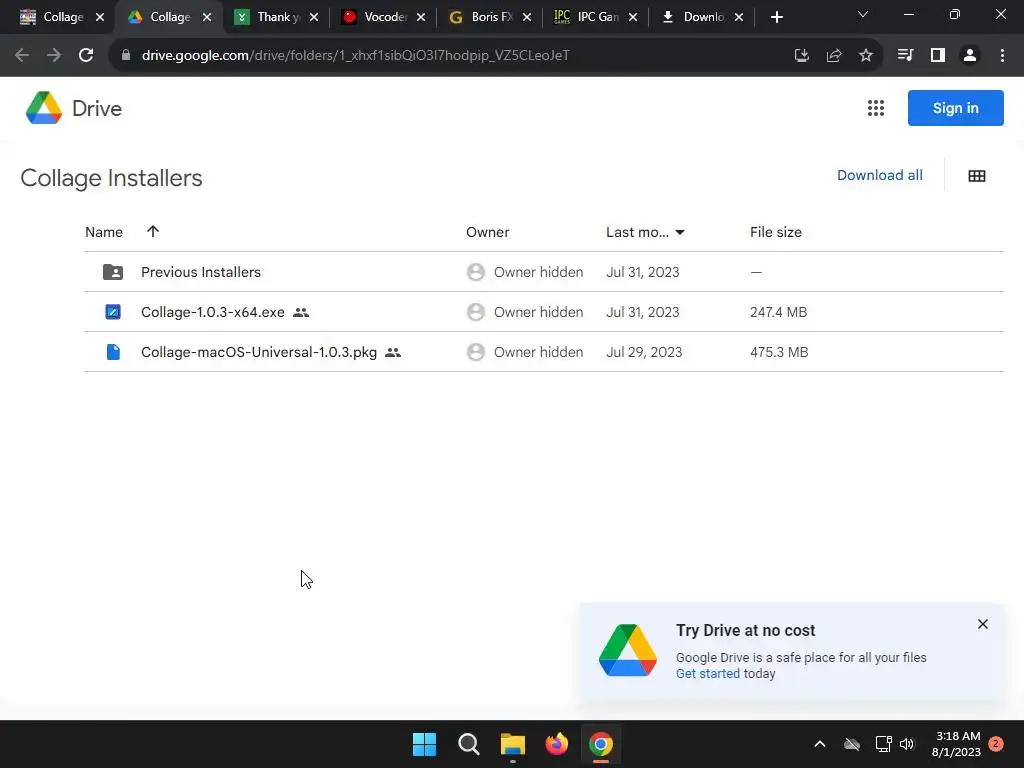Click 475.3 MB file size cell
The image size is (1024, 768).
tap(779, 352)
